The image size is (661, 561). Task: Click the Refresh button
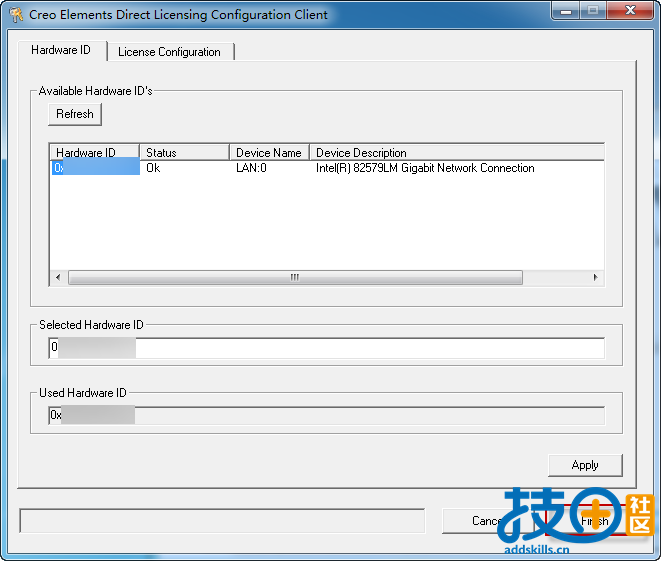pos(75,114)
